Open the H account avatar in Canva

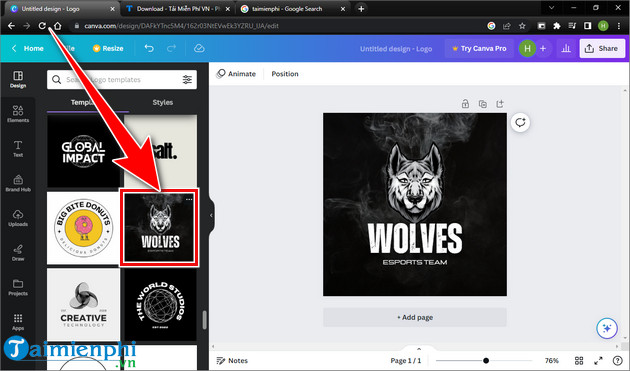coord(527,48)
